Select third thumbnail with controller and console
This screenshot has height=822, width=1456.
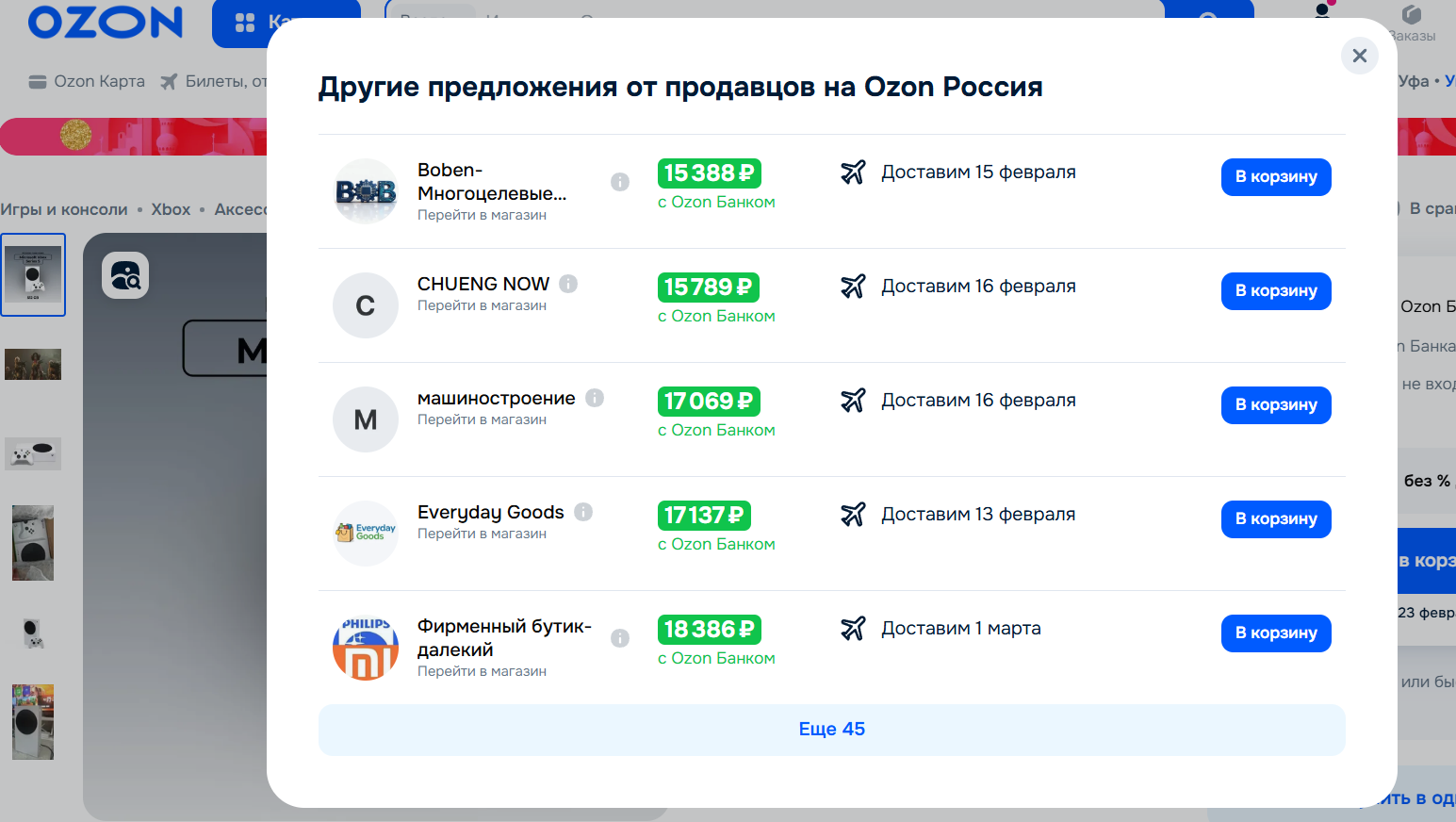pos(33,453)
